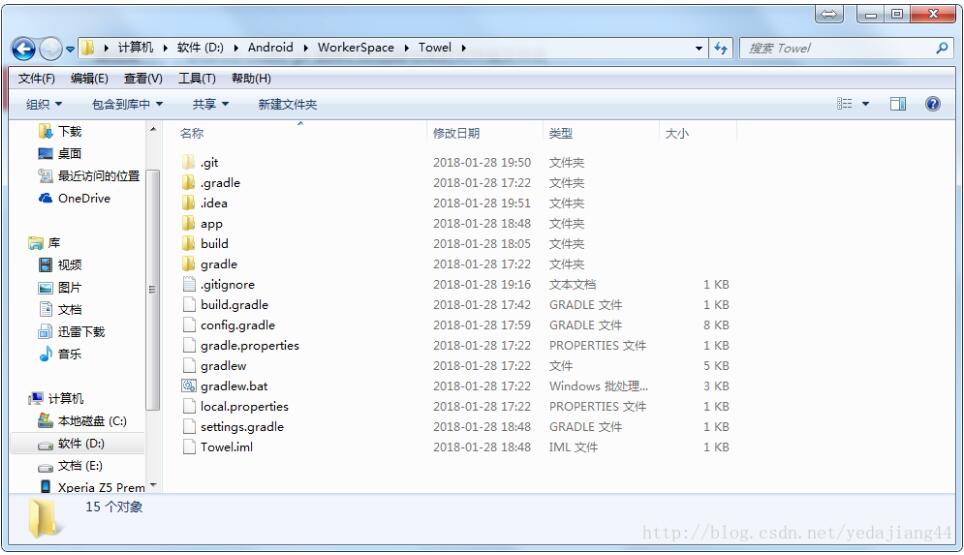Select the settings.gradle file icon

(x=189, y=427)
